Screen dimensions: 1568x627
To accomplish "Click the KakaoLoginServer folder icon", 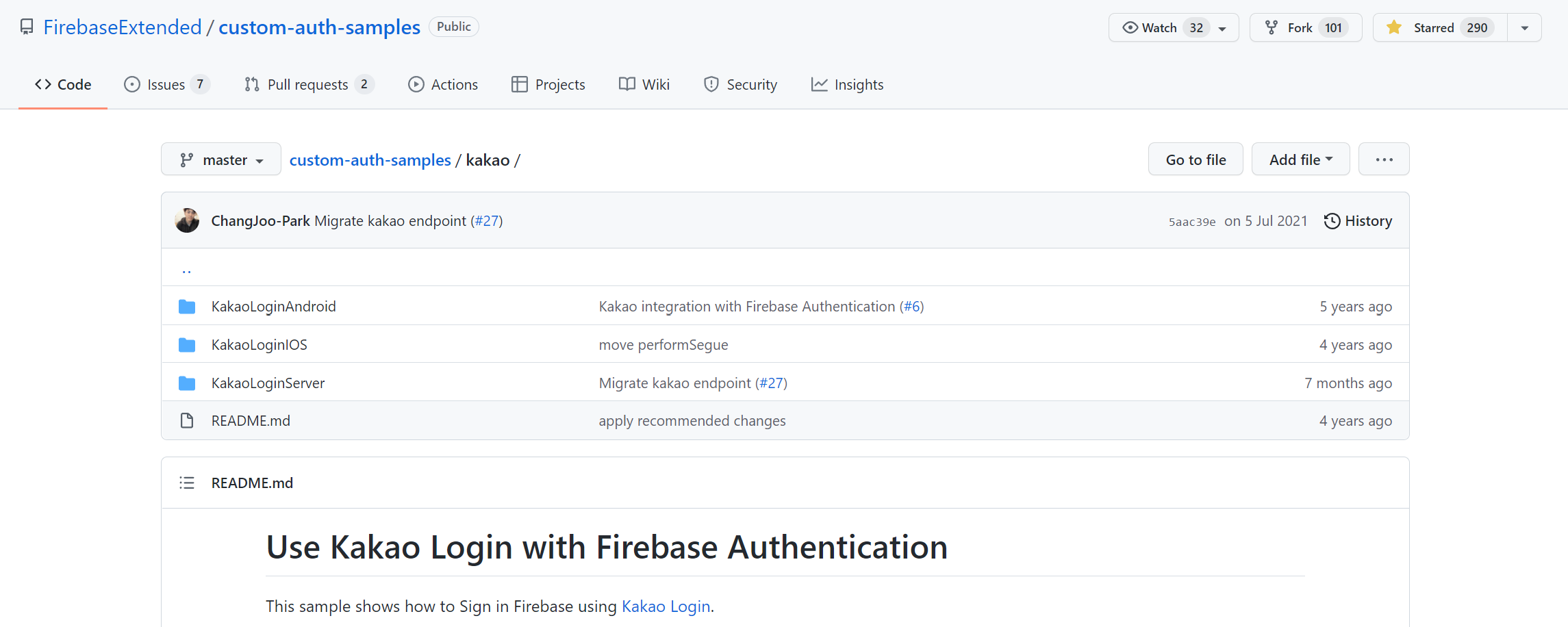I will (187, 383).
